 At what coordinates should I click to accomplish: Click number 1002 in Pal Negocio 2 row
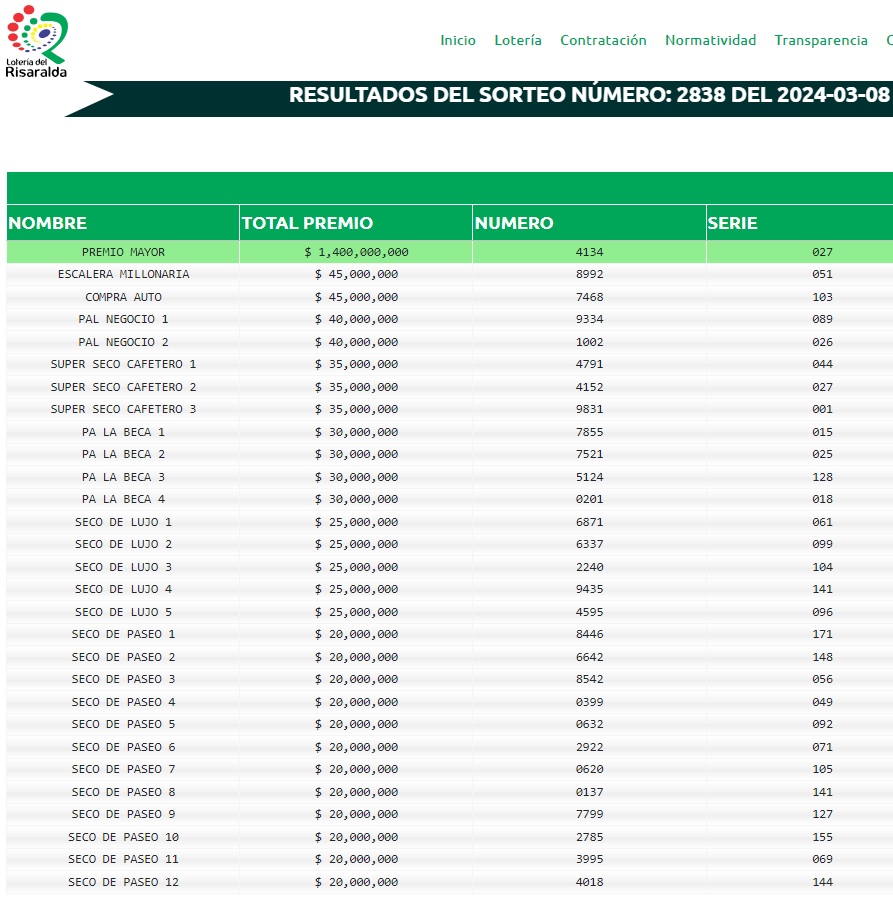(x=590, y=342)
